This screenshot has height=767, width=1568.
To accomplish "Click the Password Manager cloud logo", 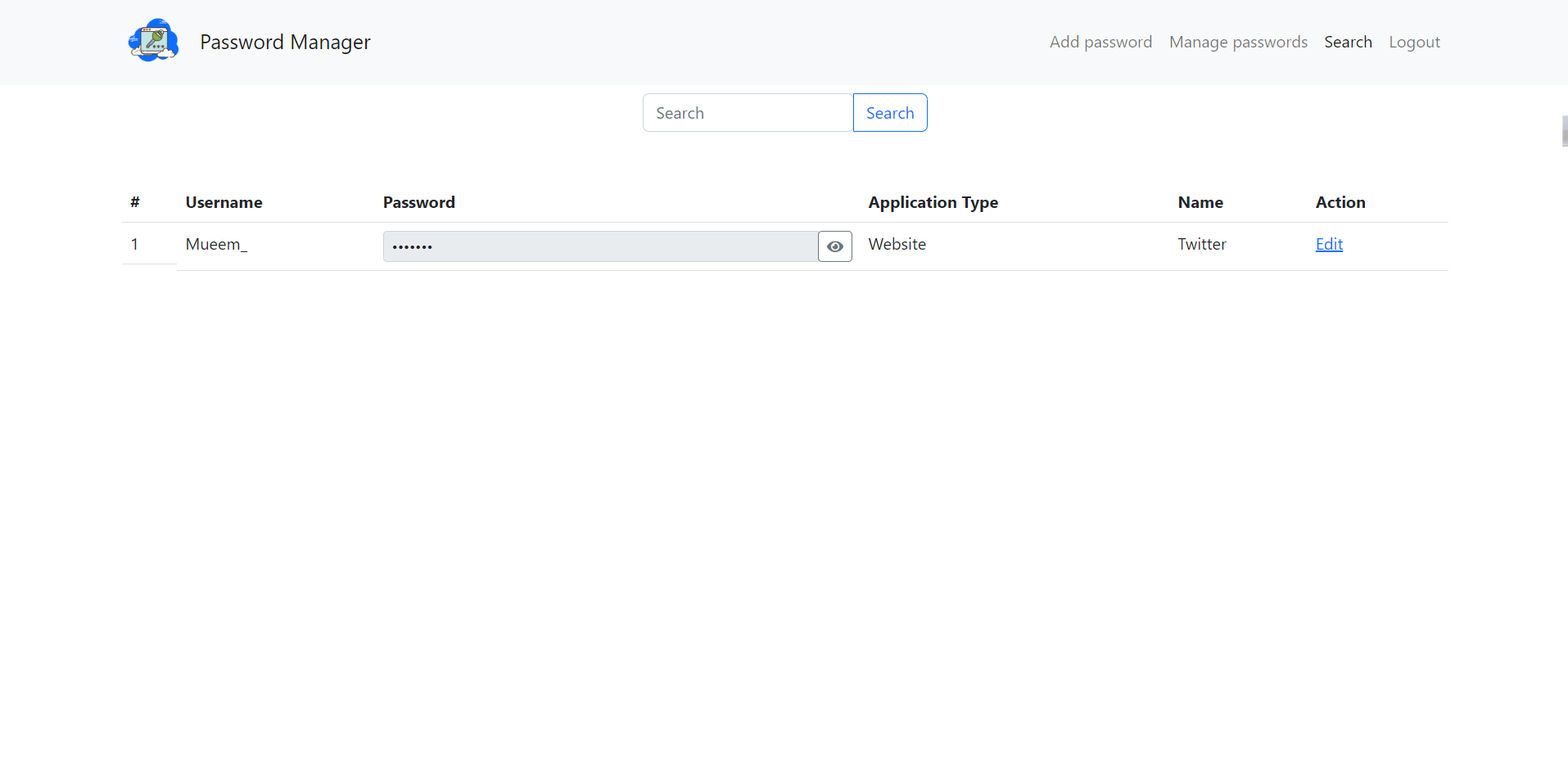I will tap(153, 41).
